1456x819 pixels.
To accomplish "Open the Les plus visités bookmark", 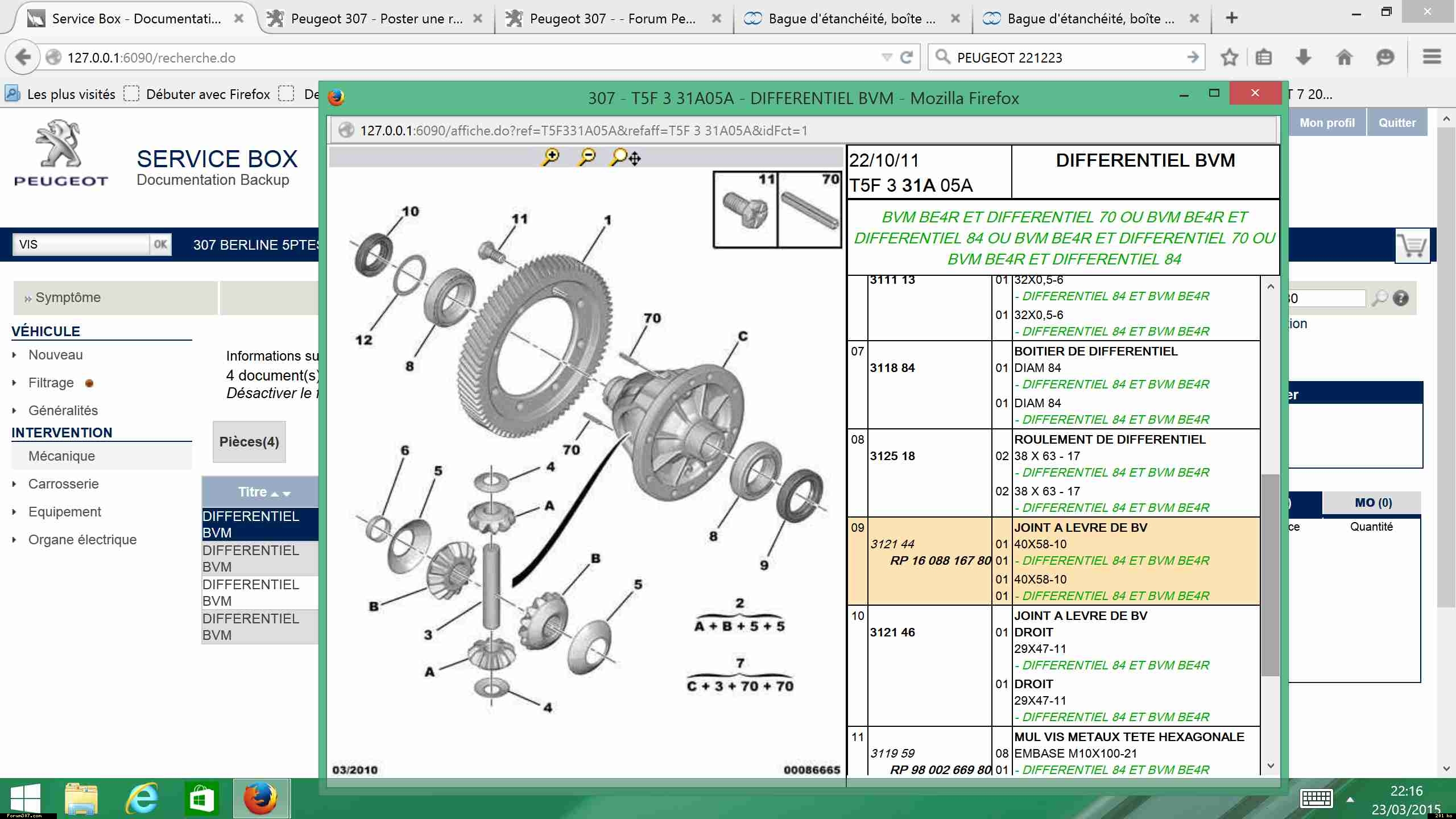I will click(x=61, y=94).
